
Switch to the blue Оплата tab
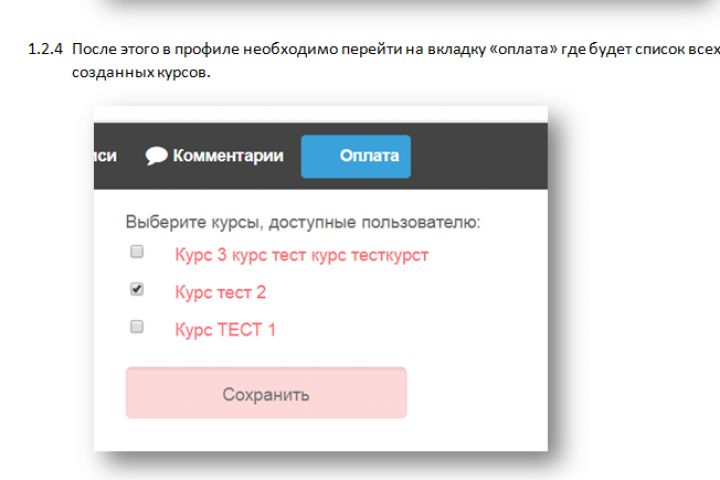click(x=356, y=156)
